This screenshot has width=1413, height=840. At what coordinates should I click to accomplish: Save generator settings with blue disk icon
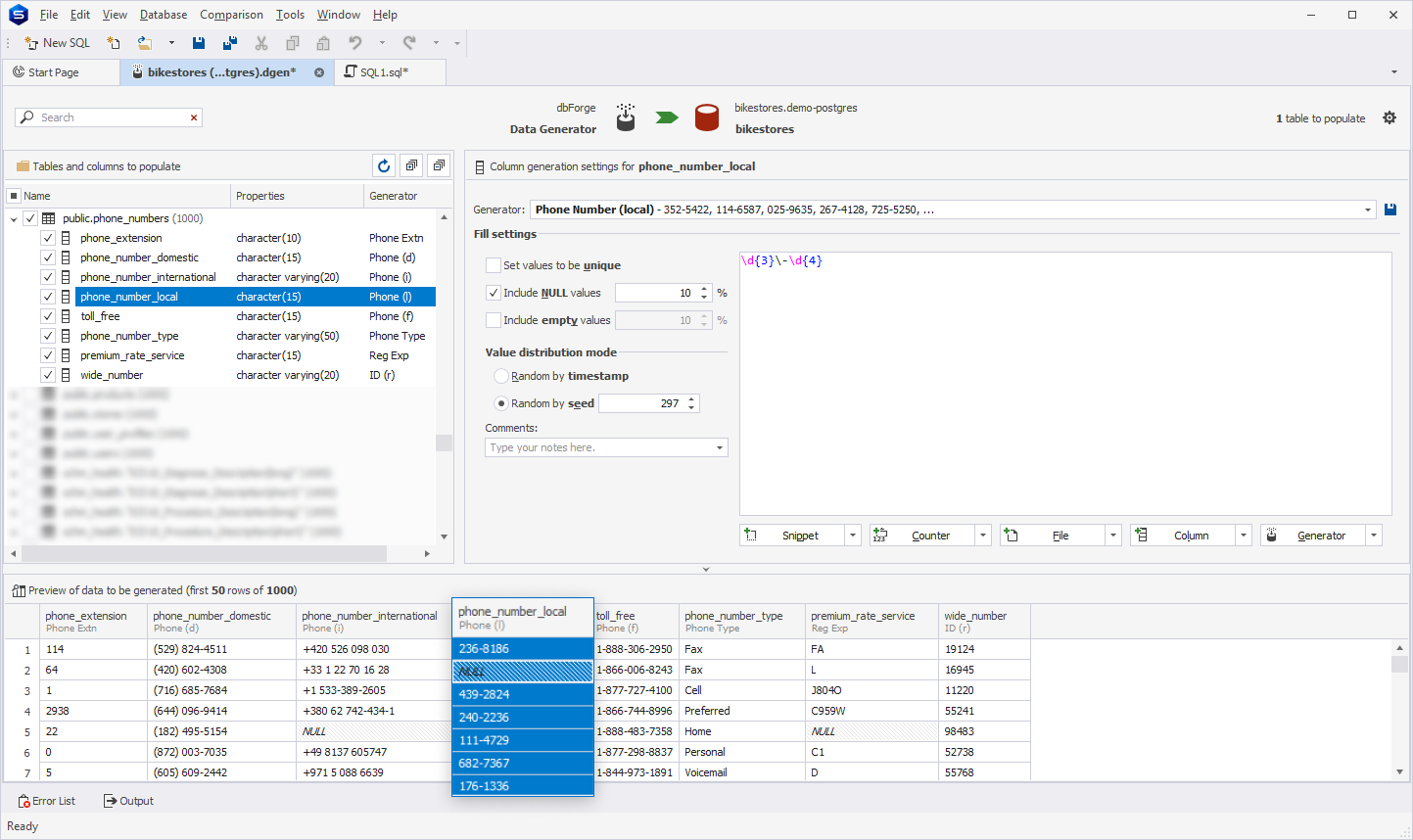coord(1390,210)
